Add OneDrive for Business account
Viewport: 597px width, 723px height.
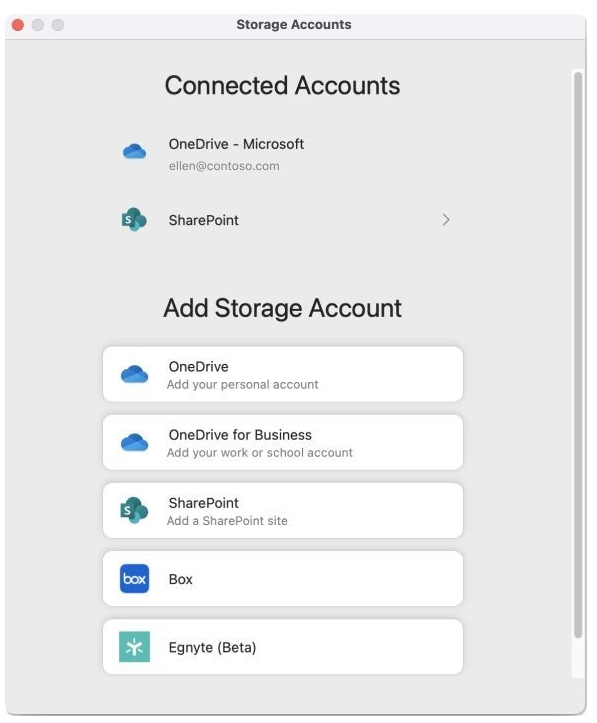click(x=283, y=442)
